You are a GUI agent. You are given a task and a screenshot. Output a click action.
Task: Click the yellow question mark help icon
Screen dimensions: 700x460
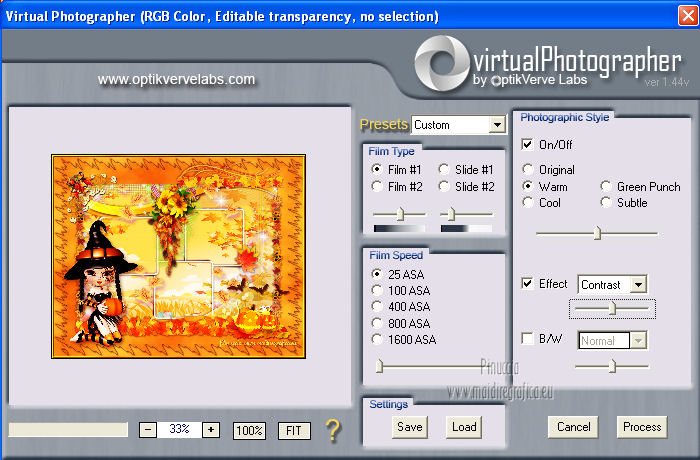pos(333,431)
